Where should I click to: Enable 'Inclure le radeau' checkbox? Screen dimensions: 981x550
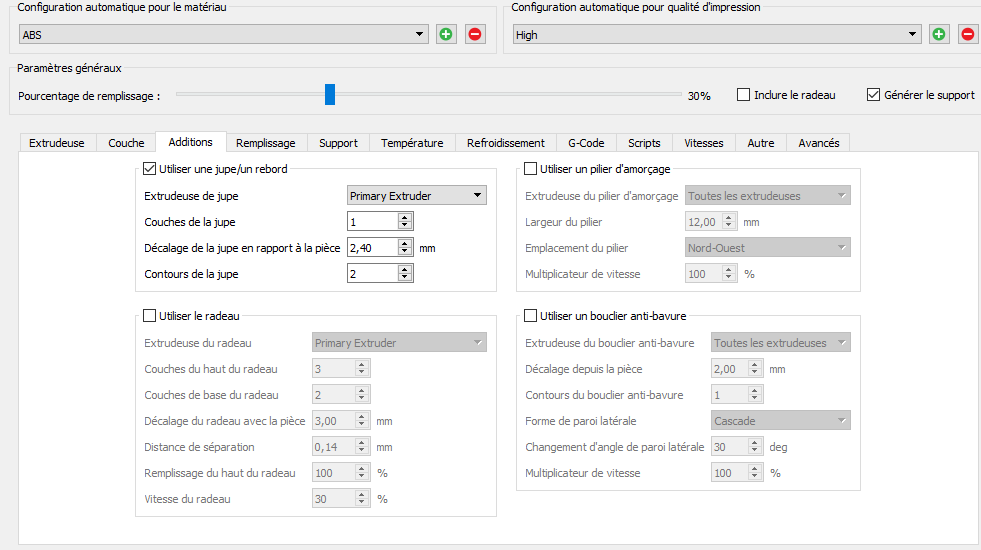(x=743, y=95)
